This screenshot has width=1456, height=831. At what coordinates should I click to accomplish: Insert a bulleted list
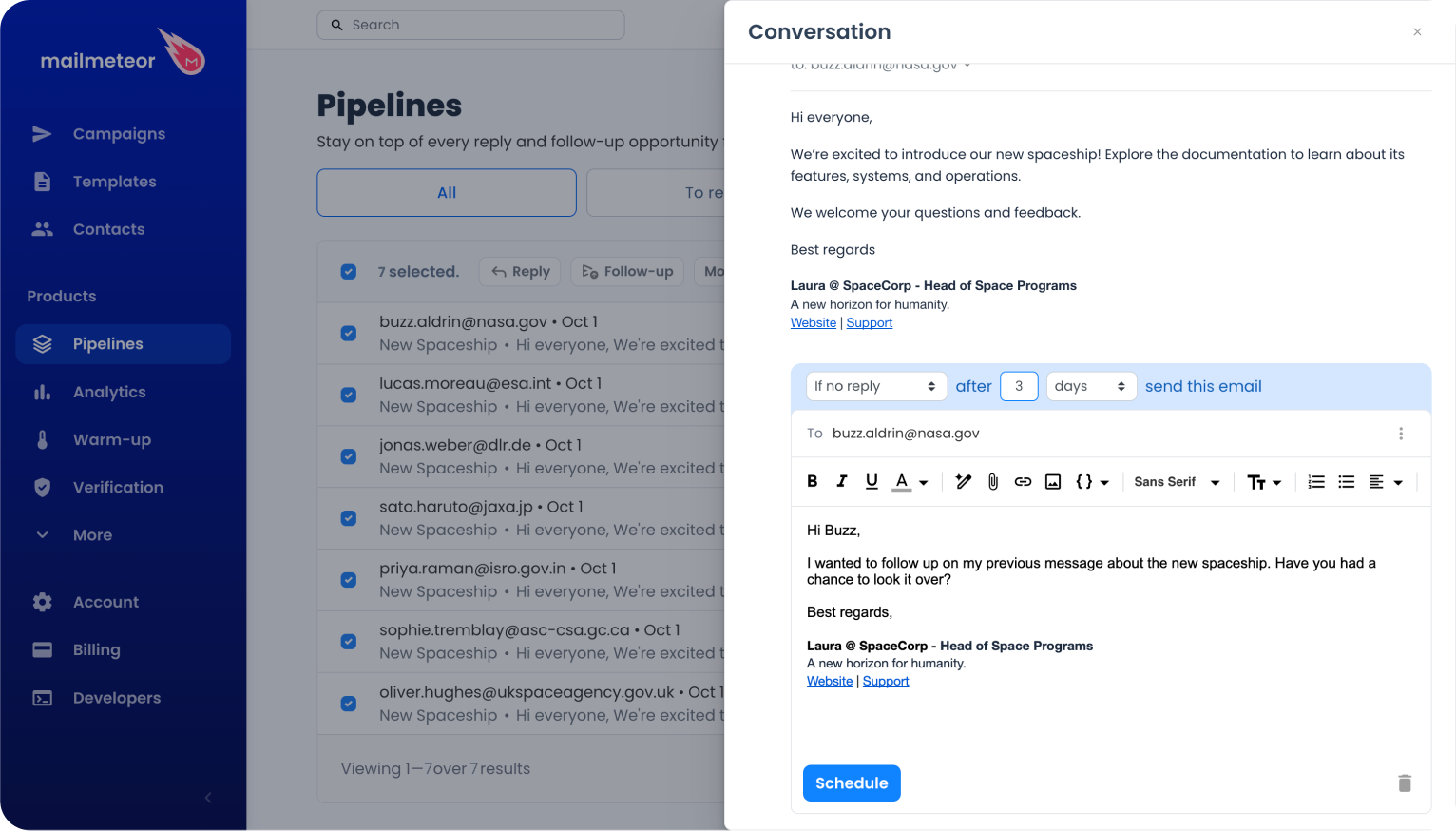pos(1347,482)
